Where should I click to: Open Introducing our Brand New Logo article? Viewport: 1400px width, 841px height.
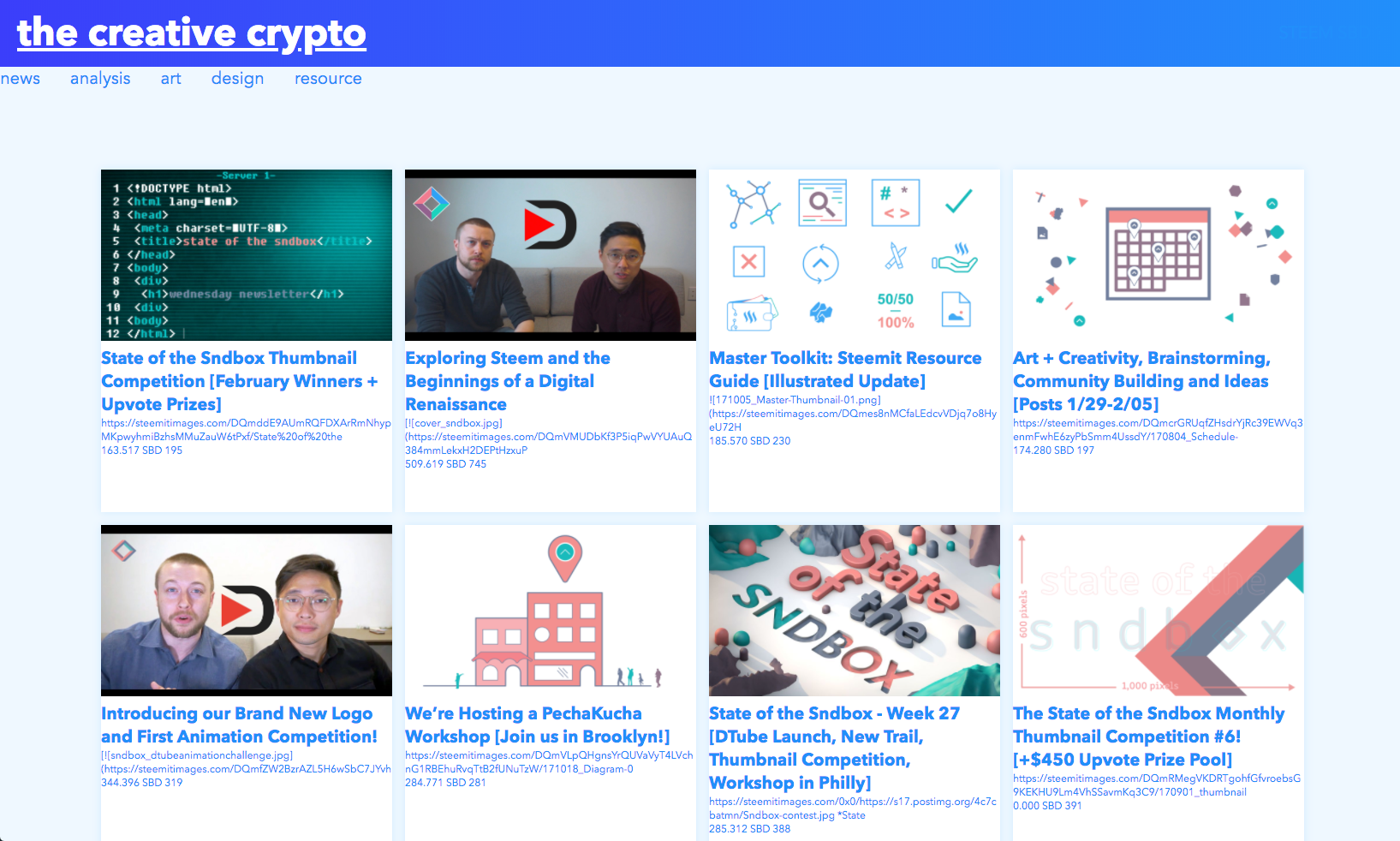239,725
